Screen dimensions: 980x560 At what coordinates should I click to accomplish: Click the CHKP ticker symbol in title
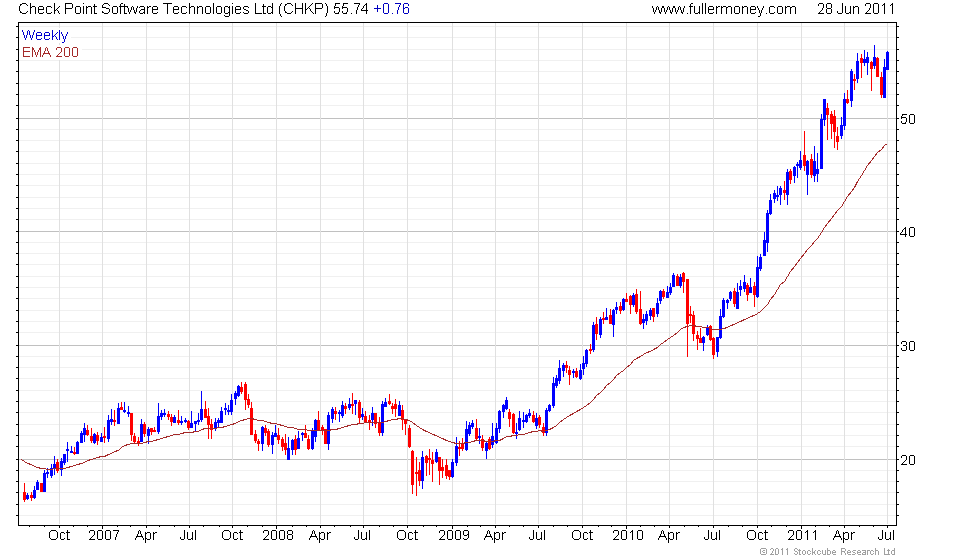pyautogui.click(x=302, y=9)
